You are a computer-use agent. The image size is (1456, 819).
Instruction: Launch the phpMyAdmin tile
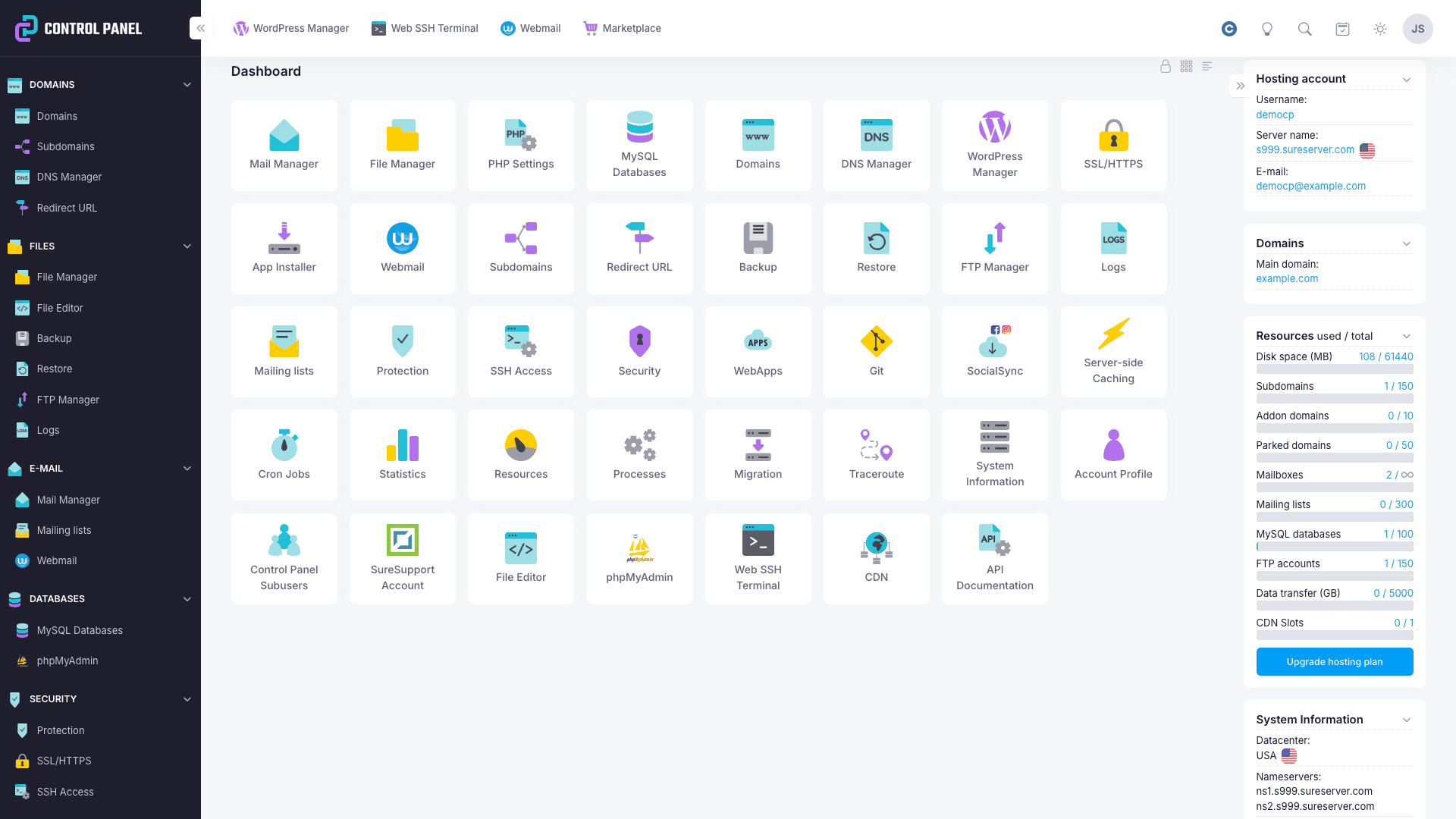pos(639,558)
